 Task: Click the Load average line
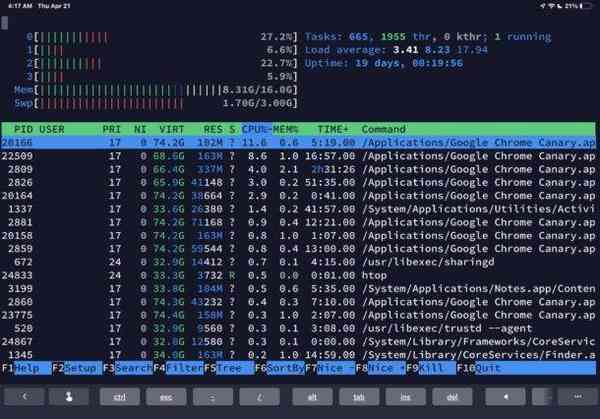[396, 50]
